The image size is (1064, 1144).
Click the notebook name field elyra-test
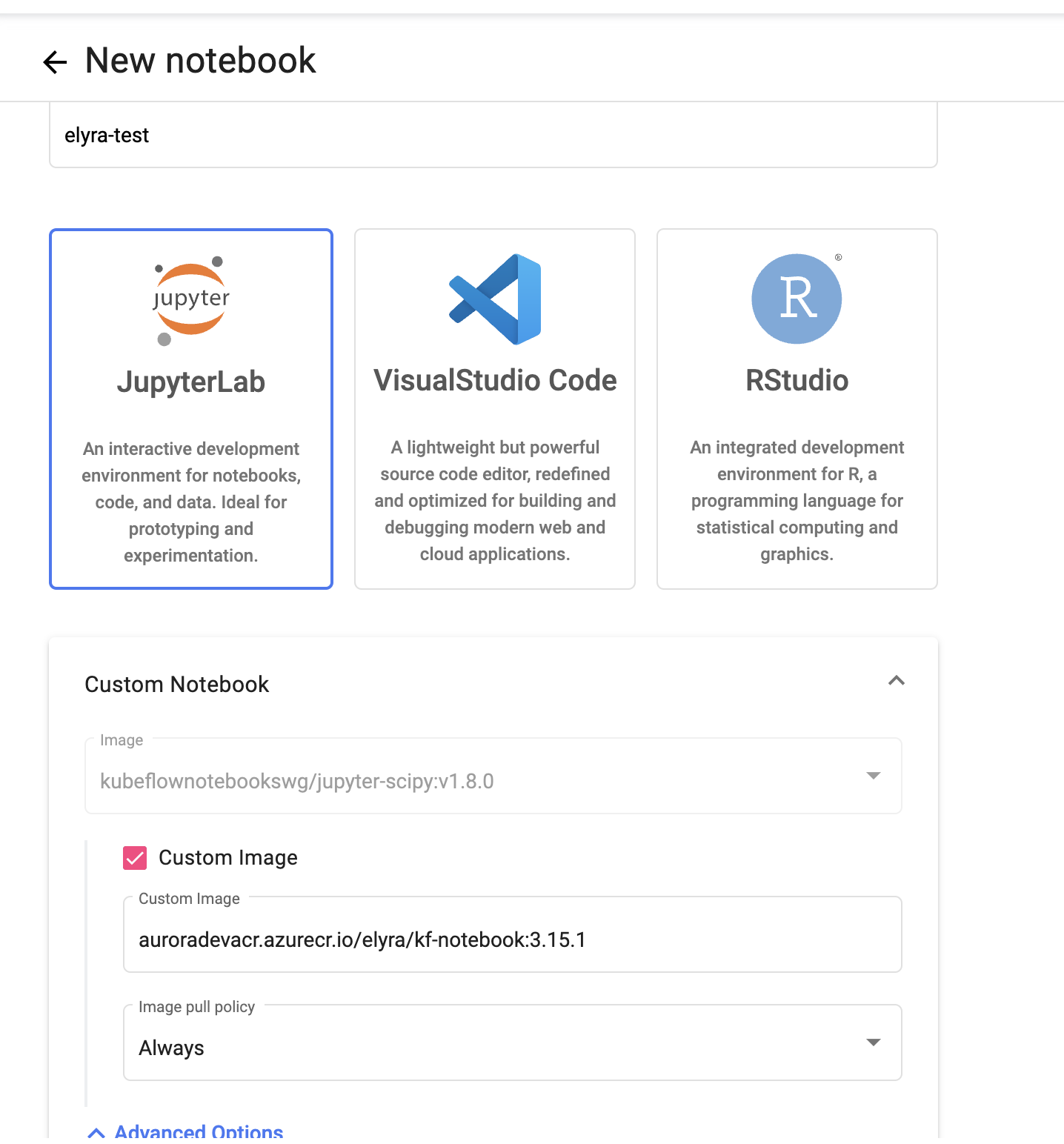pyautogui.click(x=493, y=136)
